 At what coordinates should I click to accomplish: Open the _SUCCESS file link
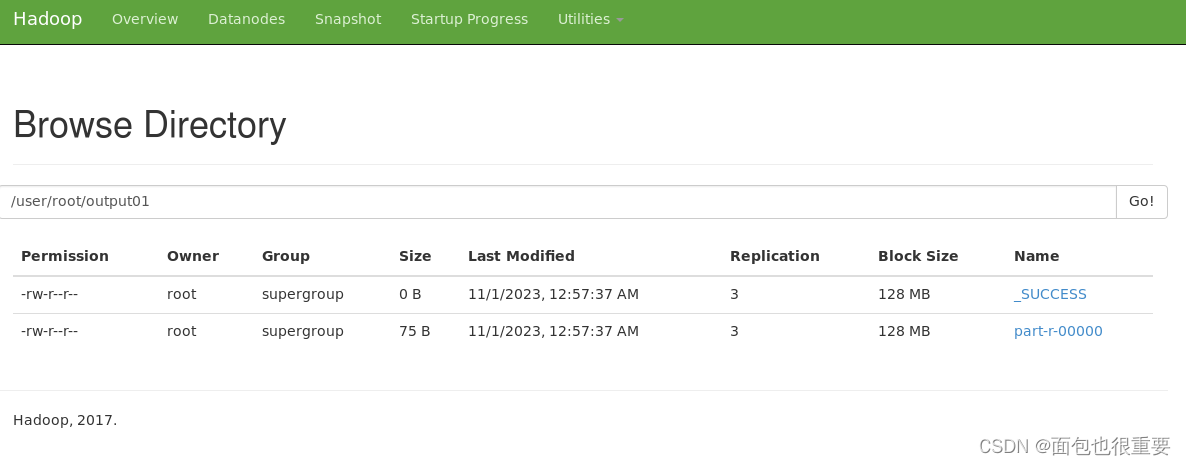pos(1050,295)
